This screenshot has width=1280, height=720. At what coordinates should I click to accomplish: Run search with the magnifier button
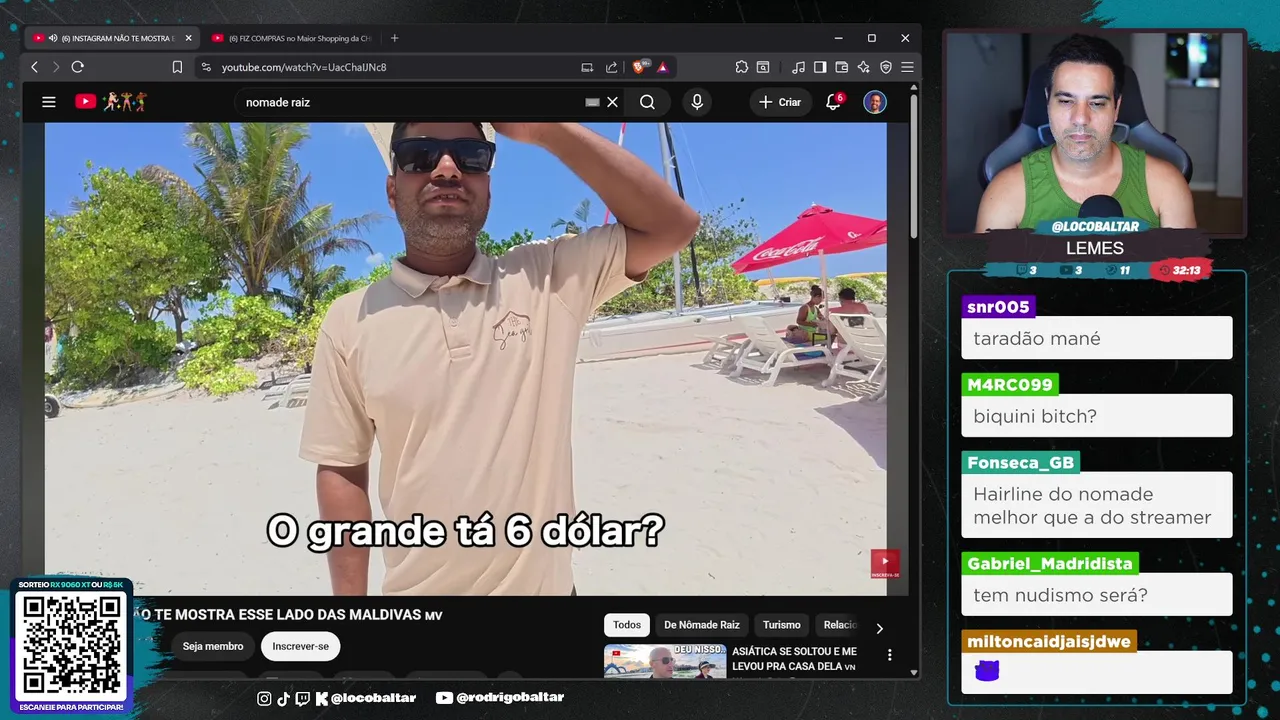pos(647,102)
